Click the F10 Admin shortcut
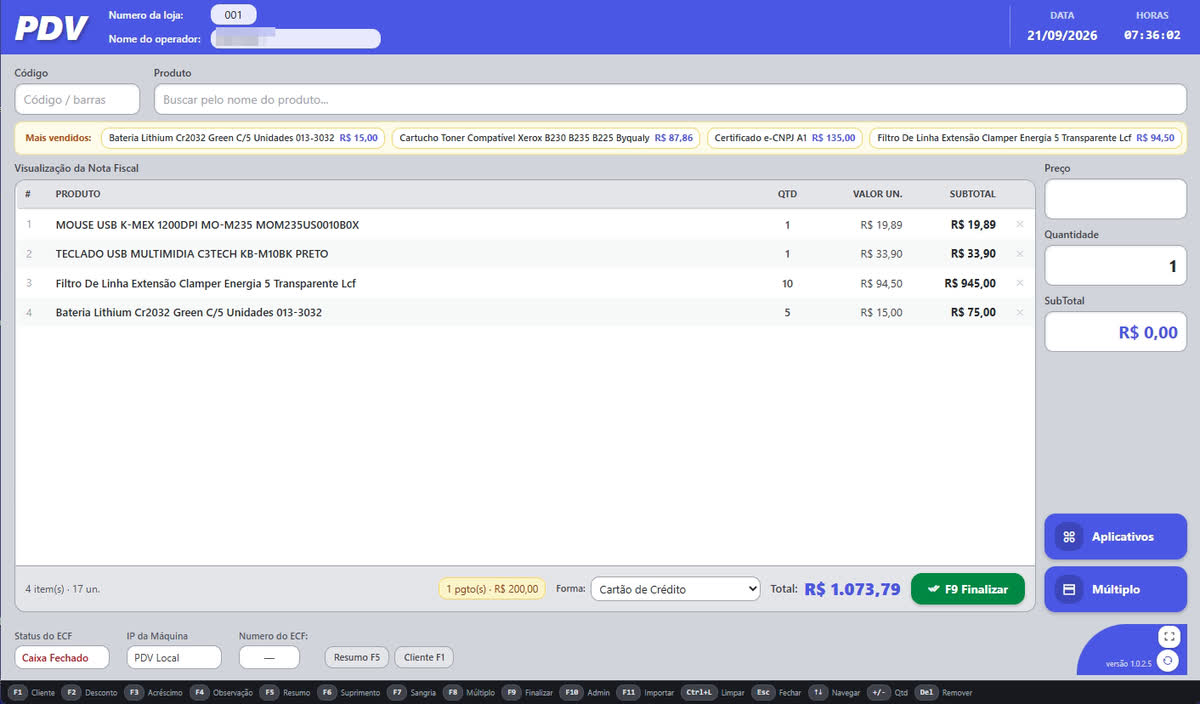 586,692
